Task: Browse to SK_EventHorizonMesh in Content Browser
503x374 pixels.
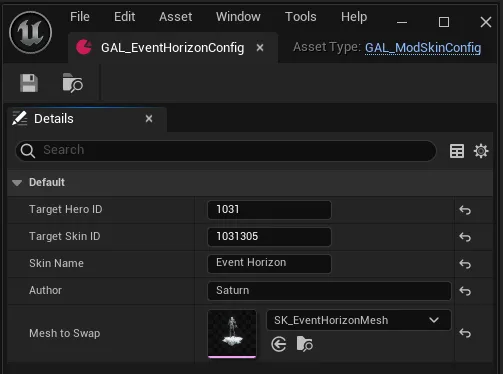Action: tap(304, 344)
